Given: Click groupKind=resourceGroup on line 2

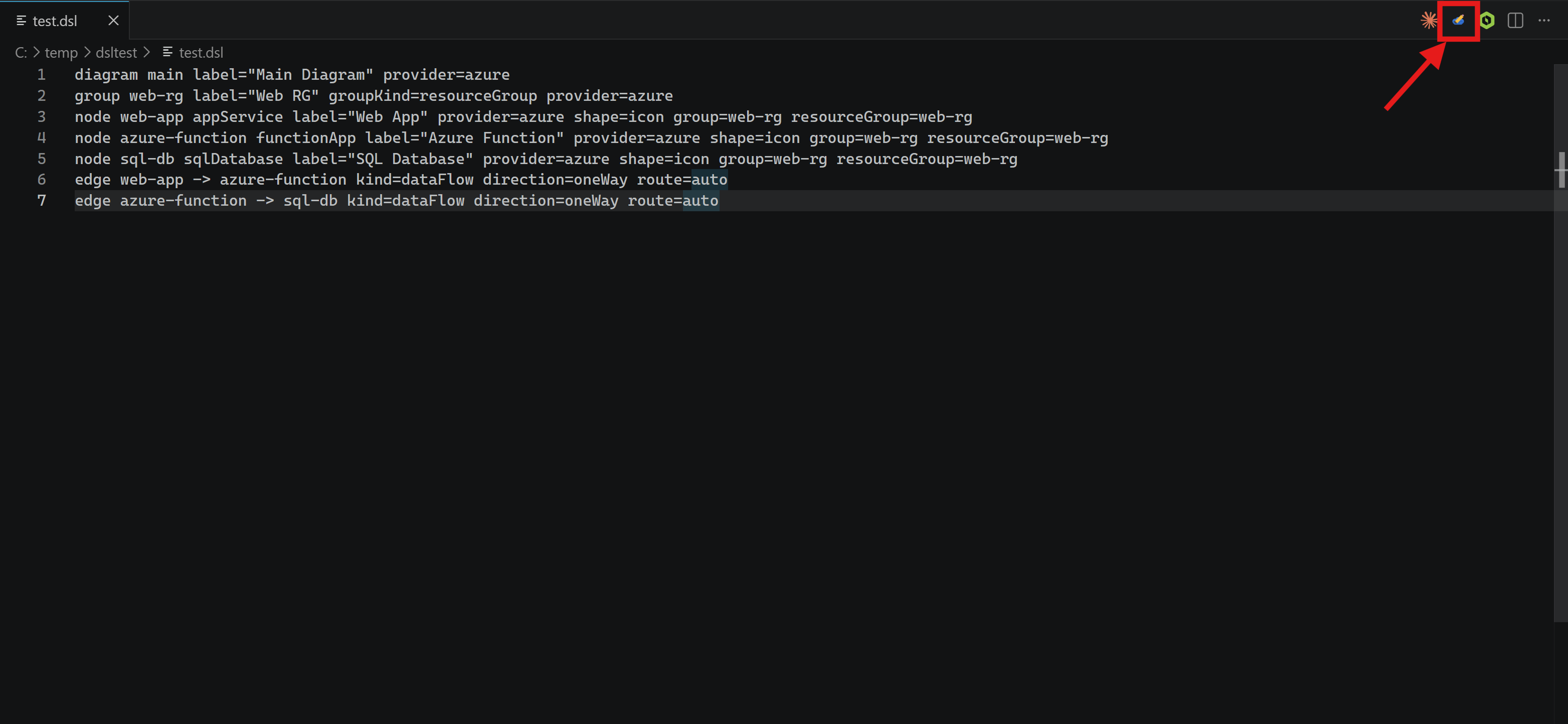Looking at the screenshot, I should (x=433, y=96).
